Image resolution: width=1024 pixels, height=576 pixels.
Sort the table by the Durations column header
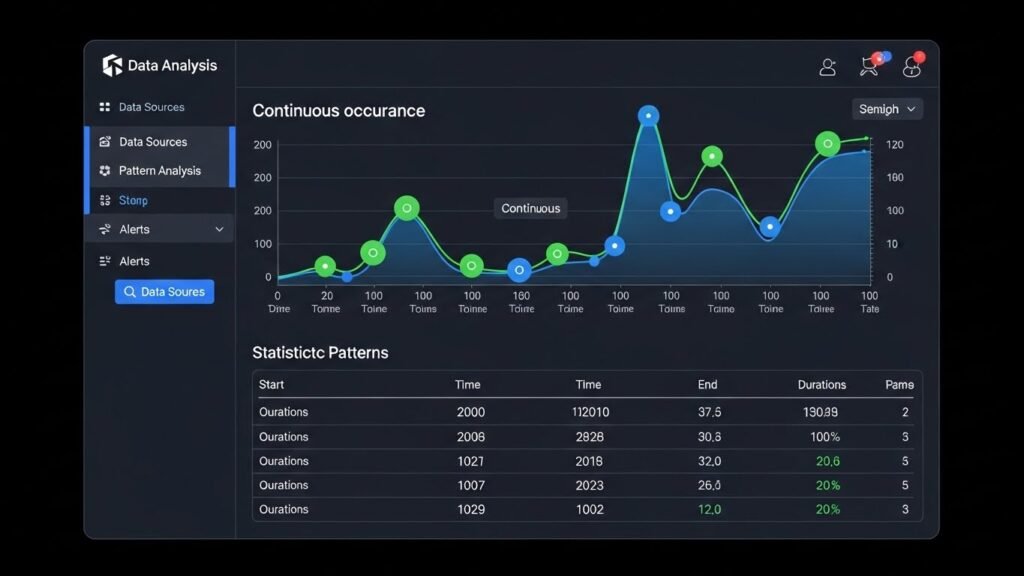[x=821, y=385]
